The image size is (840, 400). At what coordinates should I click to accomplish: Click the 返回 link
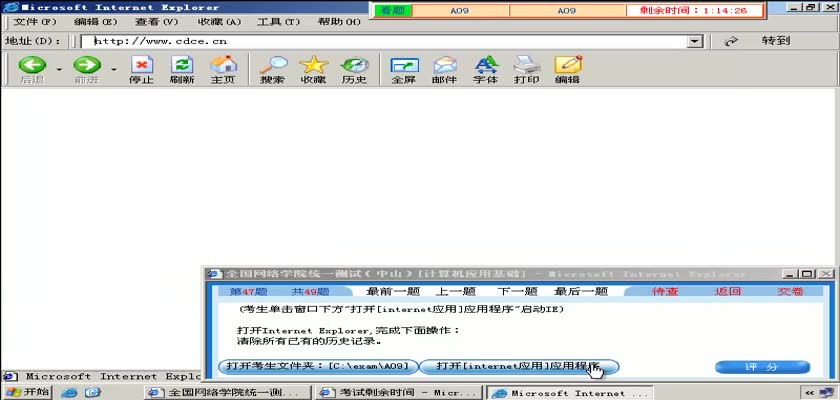click(728, 291)
